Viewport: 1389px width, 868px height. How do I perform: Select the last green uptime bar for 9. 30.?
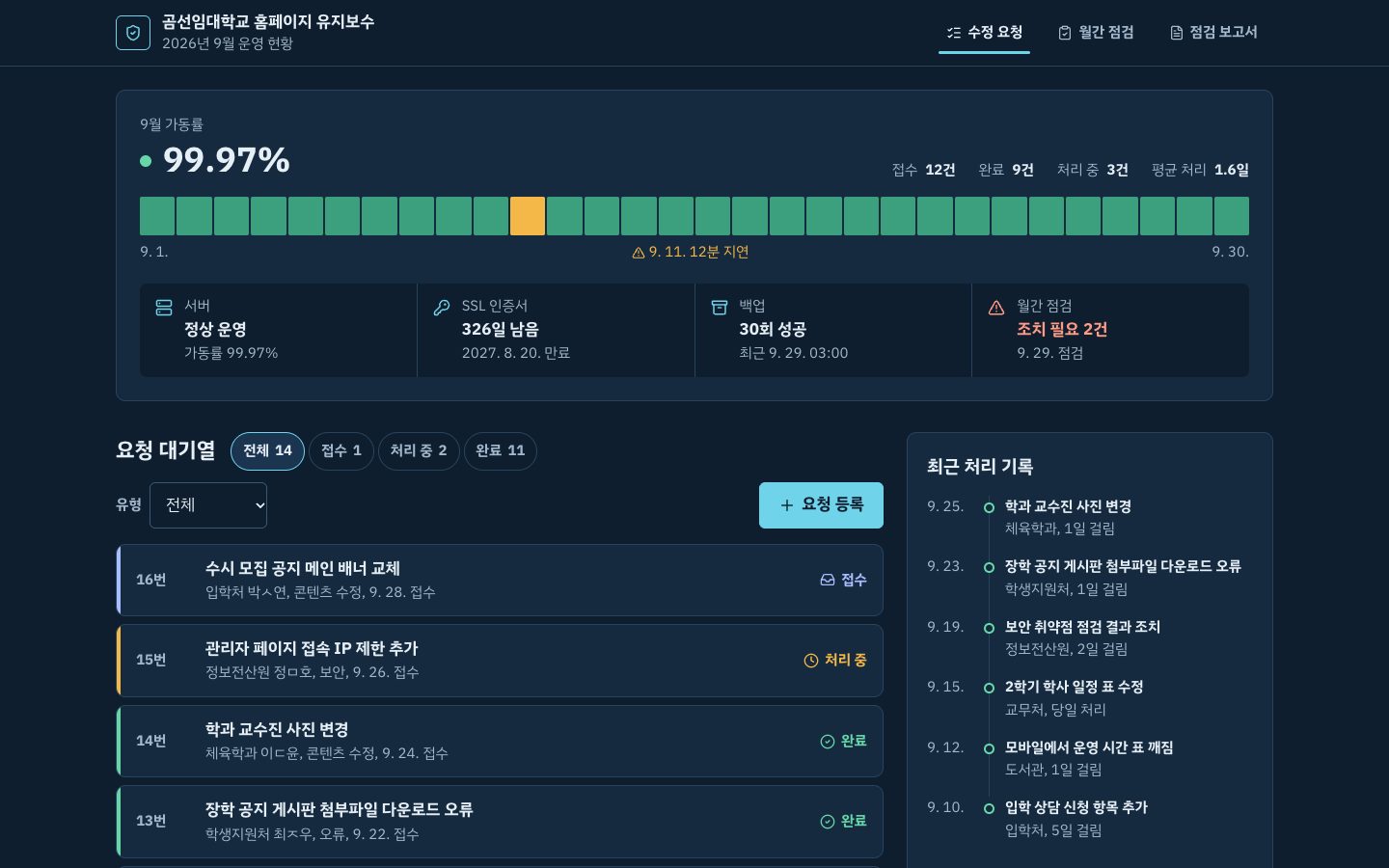(1232, 216)
